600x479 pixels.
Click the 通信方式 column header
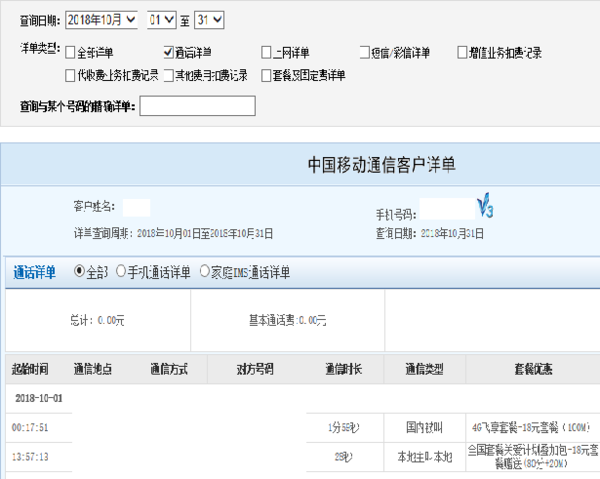pos(169,369)
